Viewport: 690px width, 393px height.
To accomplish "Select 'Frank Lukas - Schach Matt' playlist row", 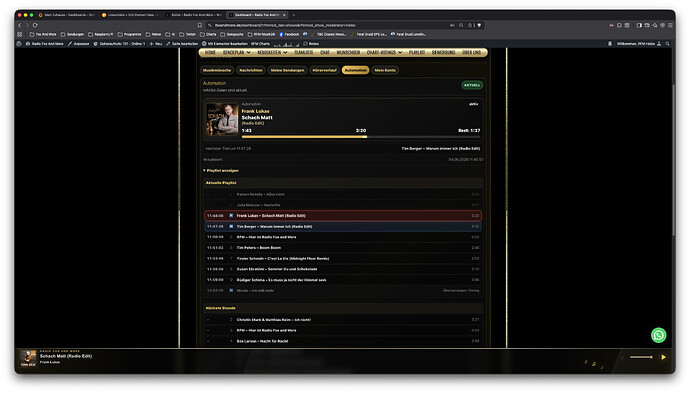I will (x=343, y=216).
